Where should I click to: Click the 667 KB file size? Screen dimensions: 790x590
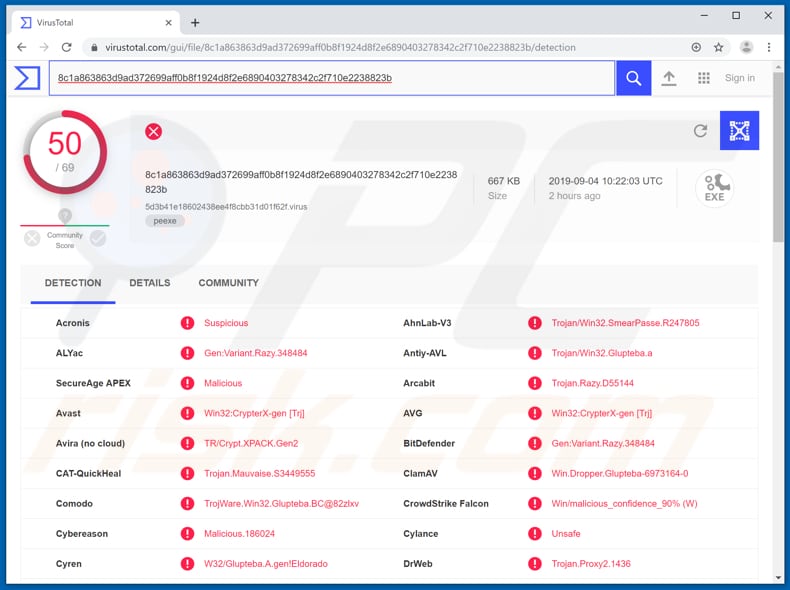503,181
